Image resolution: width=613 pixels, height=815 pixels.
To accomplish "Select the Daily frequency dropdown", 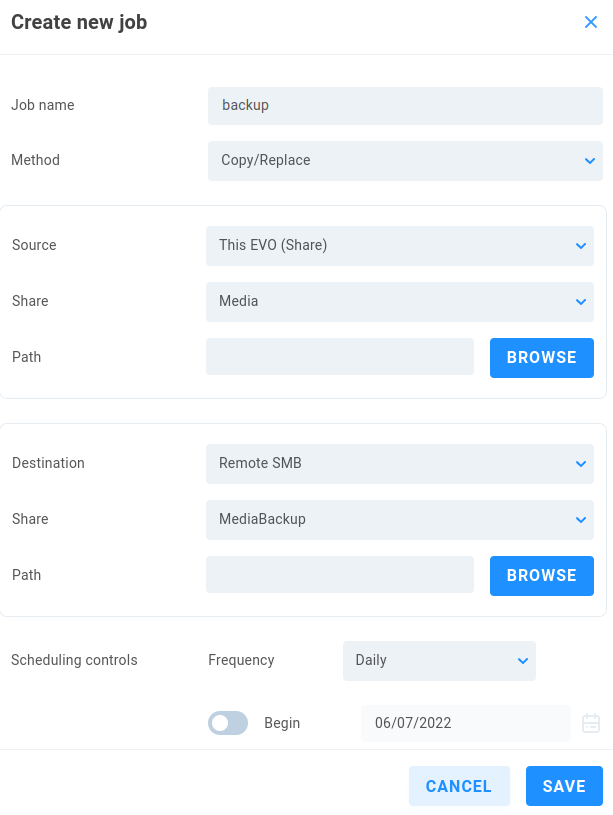I will pyautogui.click(x=439, y=661).
